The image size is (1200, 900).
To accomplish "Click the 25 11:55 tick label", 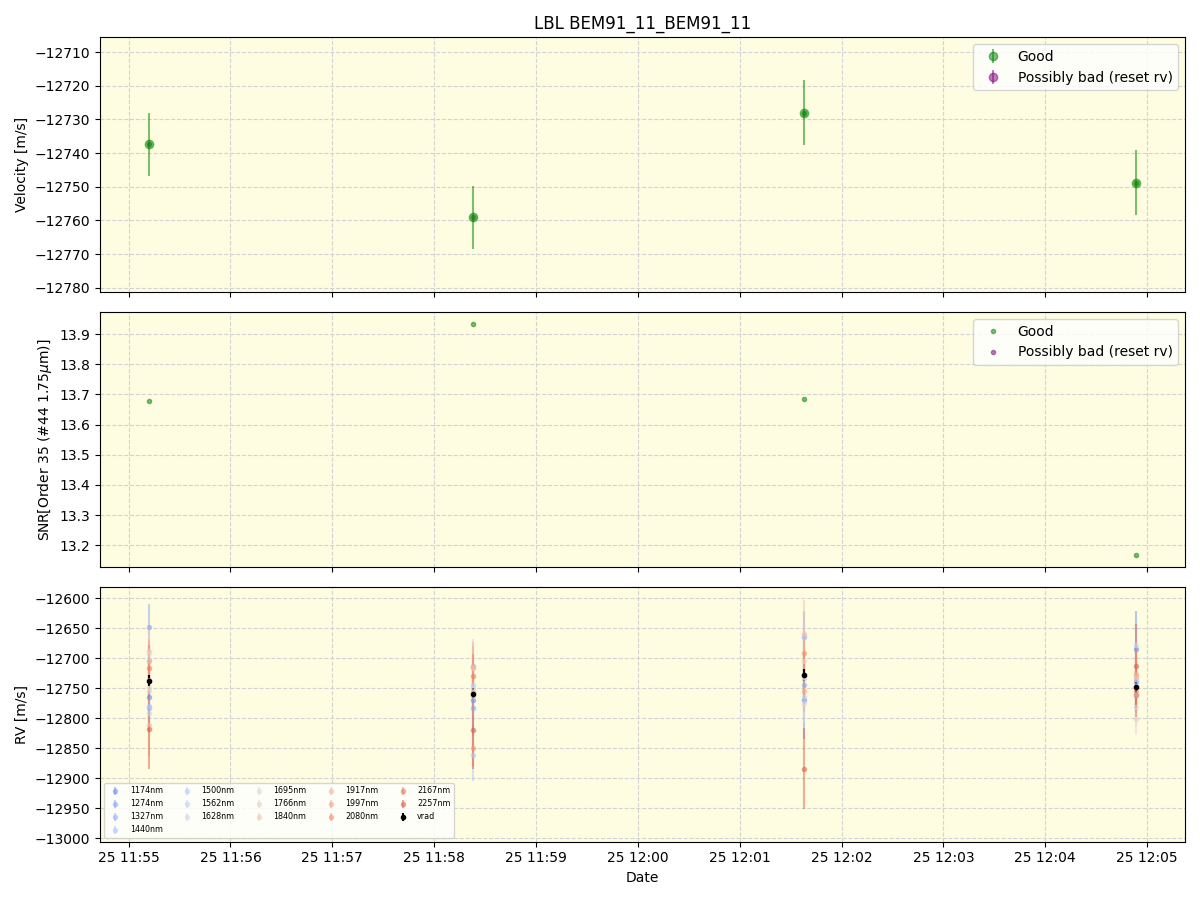I will 129,857.
